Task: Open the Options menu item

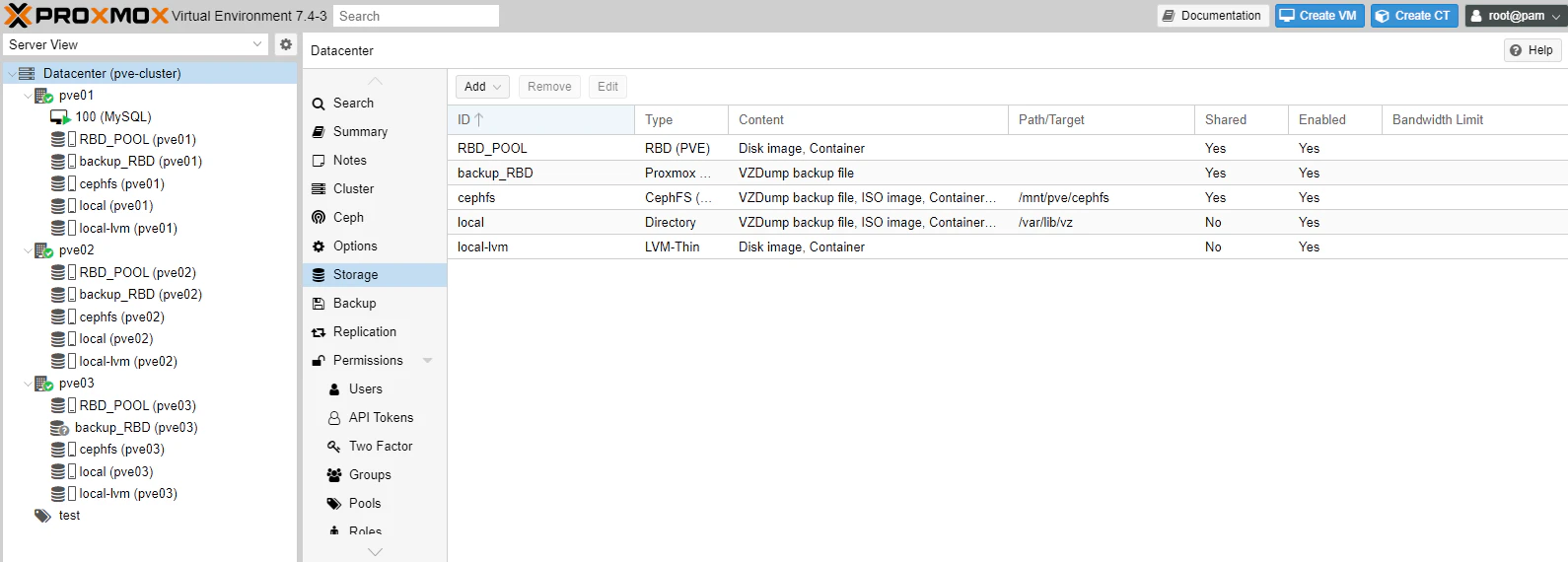Action: [x=375, y=246]
